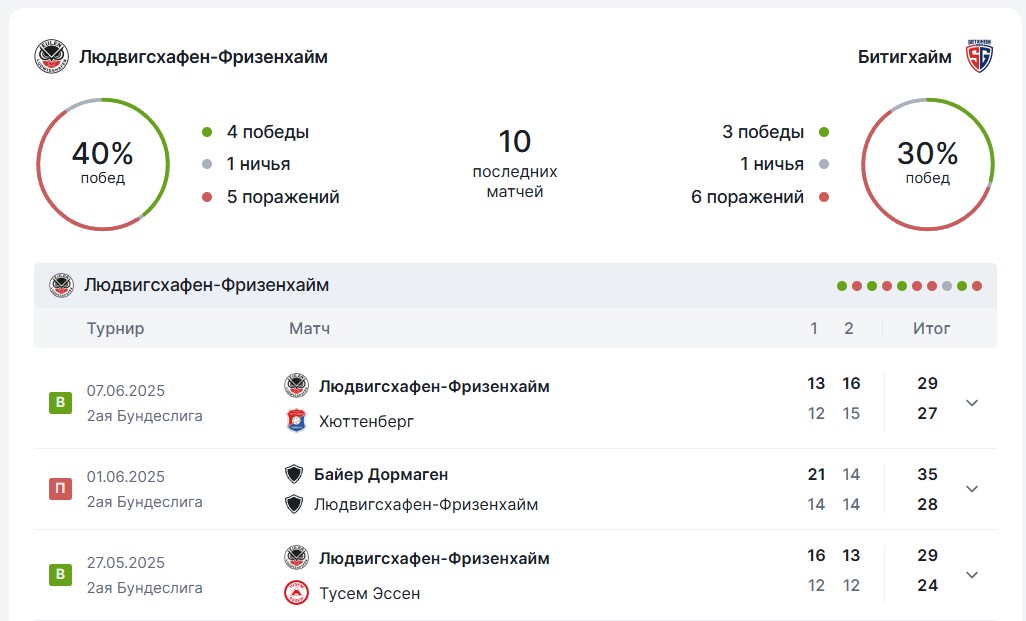Screen dimensions: 1026x621
Task: Click the "6 поражений" stat
Action: (747, 197)
